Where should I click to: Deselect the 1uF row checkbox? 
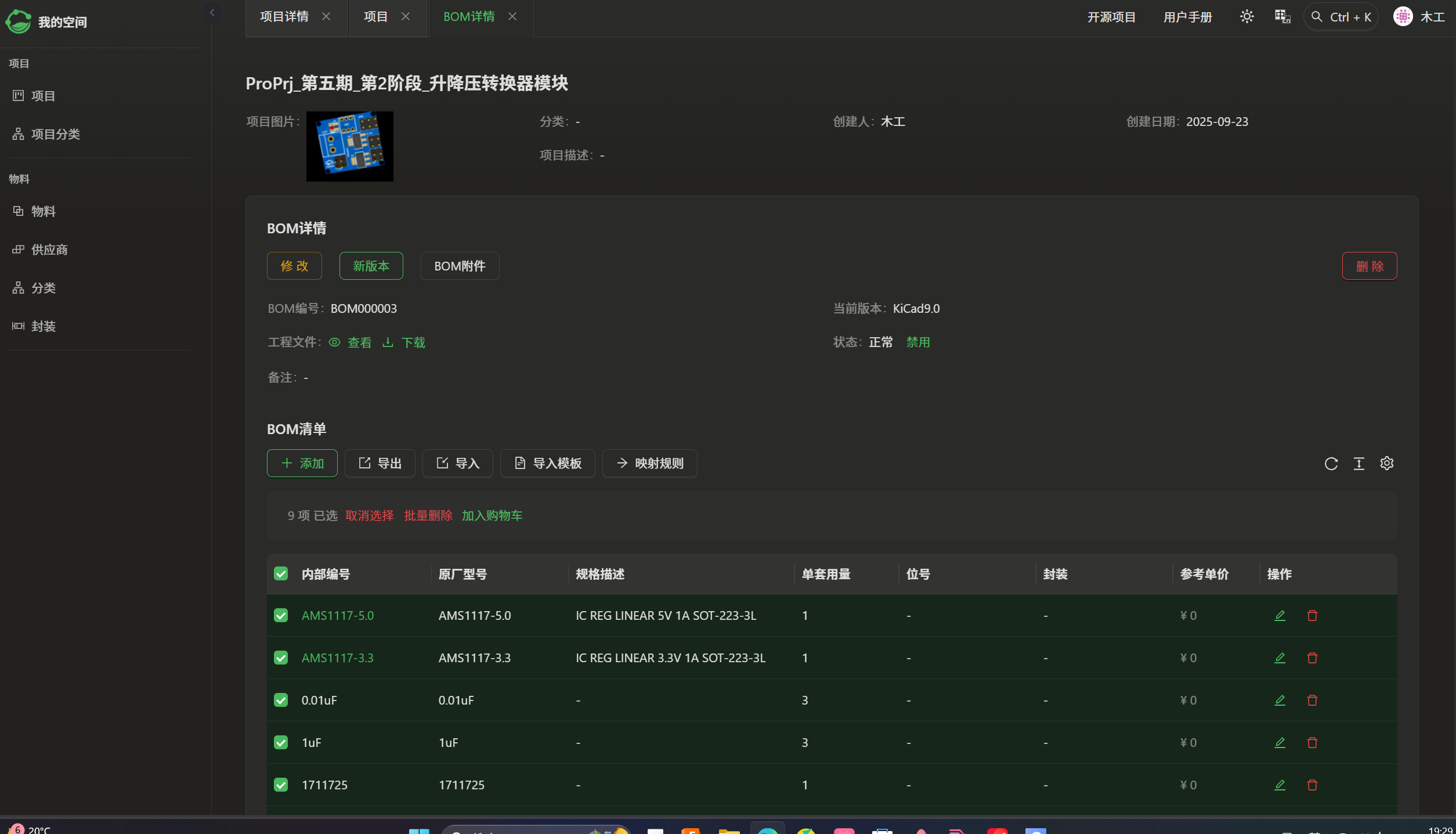coord(281,742)
